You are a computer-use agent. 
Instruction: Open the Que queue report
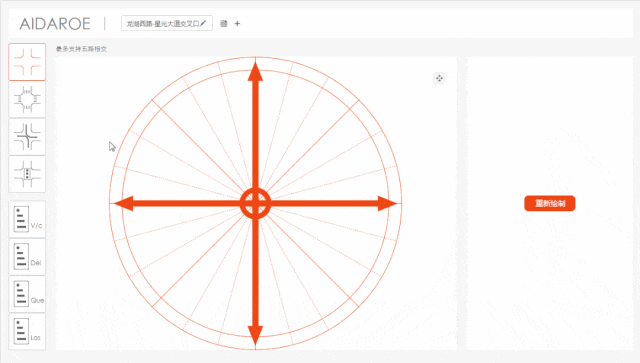click(27, 294)
